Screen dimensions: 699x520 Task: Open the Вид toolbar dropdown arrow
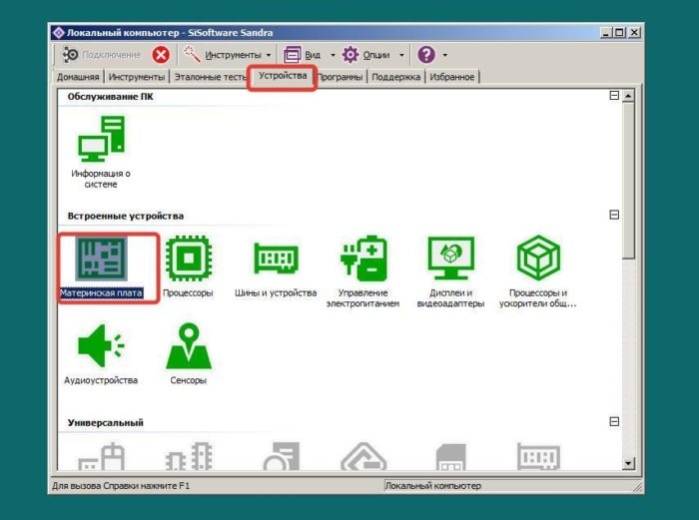pyautogui.click(x=333, y=55)
